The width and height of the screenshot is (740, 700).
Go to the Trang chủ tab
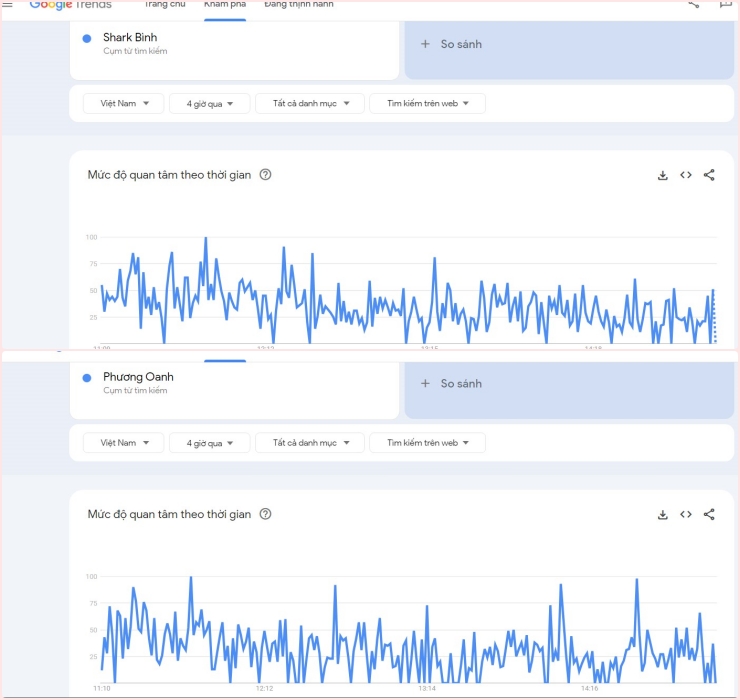coord(165,4)
